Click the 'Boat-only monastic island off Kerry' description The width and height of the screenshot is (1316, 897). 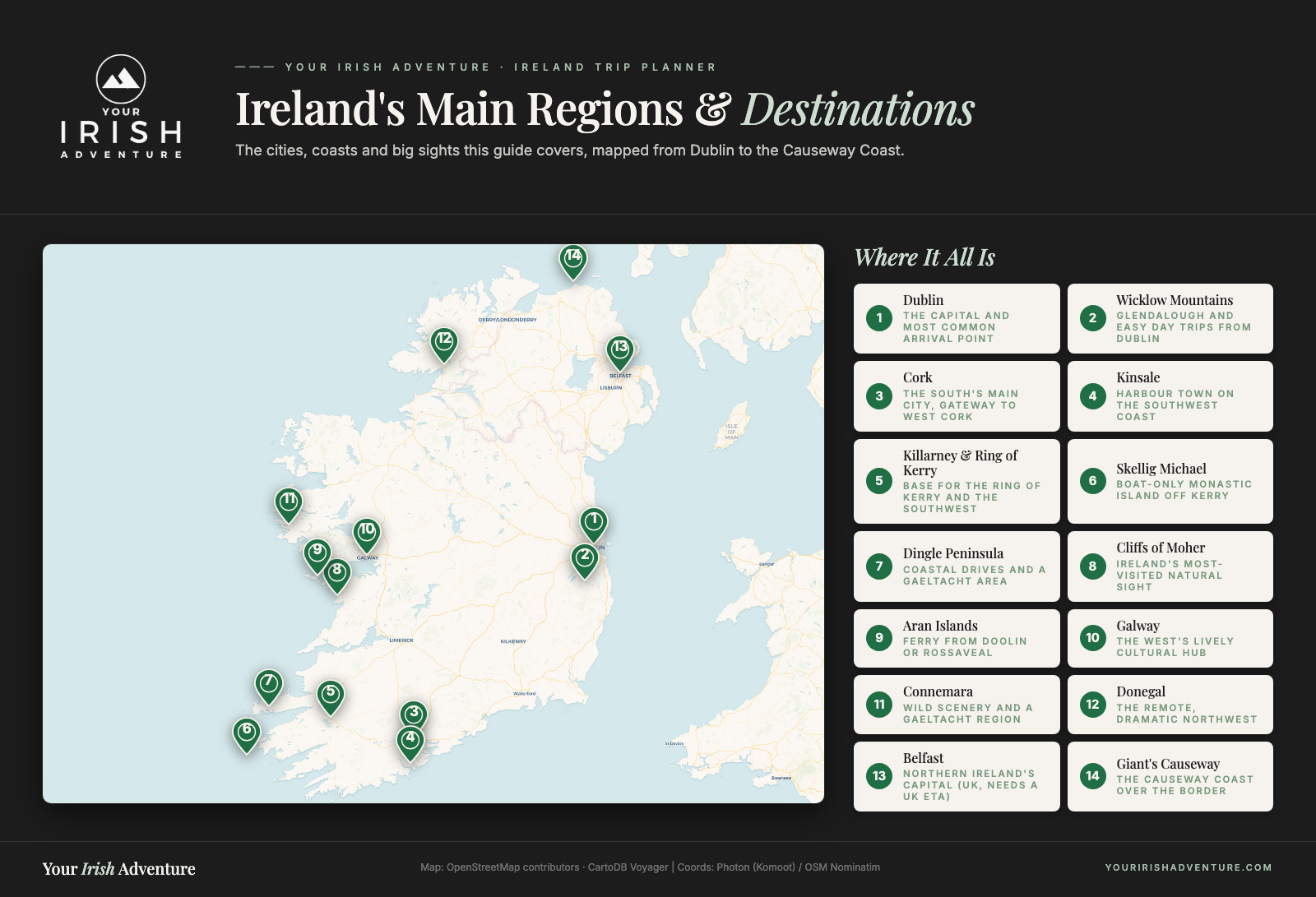(x=1184, y=490)
